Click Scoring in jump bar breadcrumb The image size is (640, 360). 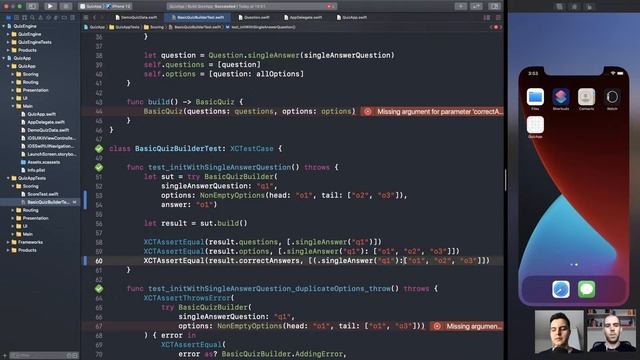click(154, 27)
